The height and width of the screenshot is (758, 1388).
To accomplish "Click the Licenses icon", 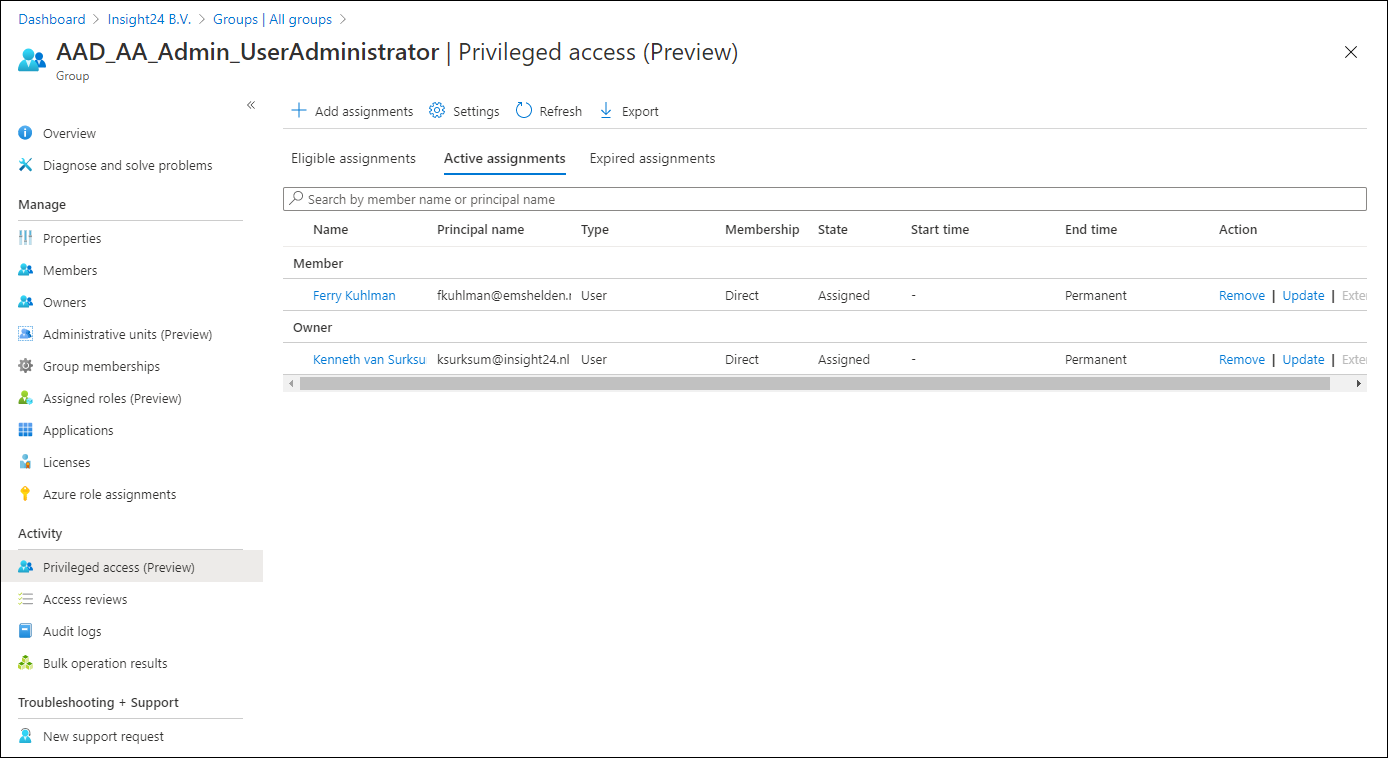I will click(x=26, y=462).
